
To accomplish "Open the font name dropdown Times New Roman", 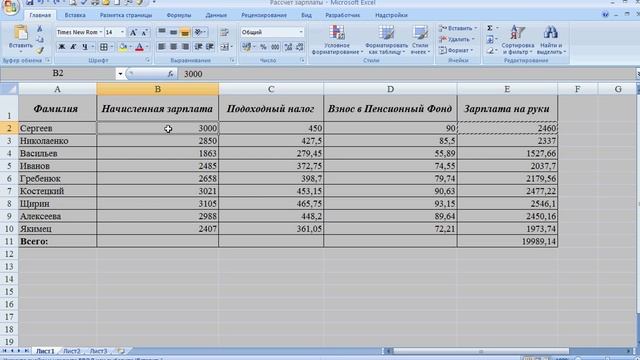I will click(101, 32).
